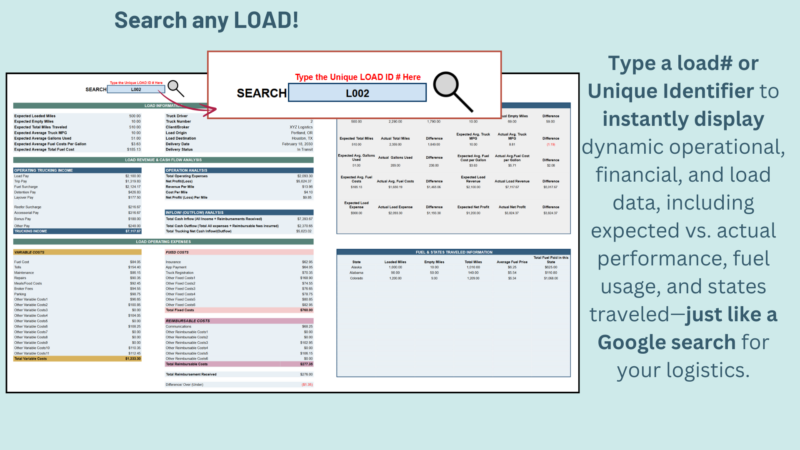Select the 'TRUCKING INCOME' total row
Viewport: 800px width, 450px height.
point(77,231)
